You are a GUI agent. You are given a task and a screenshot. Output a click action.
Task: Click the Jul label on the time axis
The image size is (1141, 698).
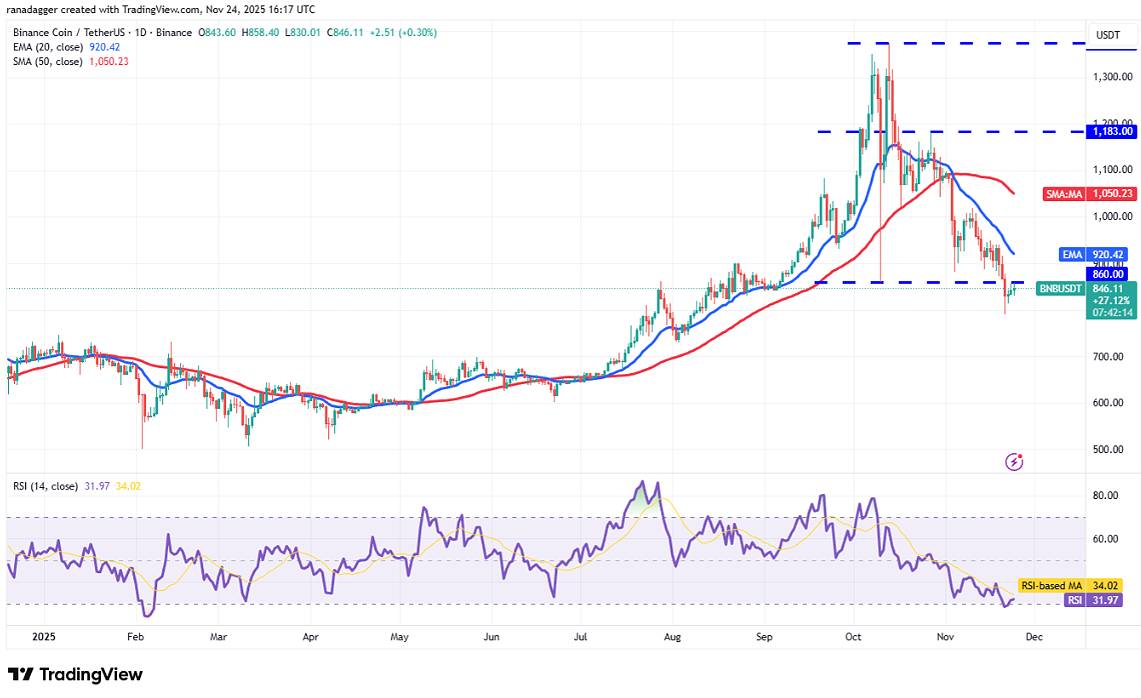(x=581, y=635)
